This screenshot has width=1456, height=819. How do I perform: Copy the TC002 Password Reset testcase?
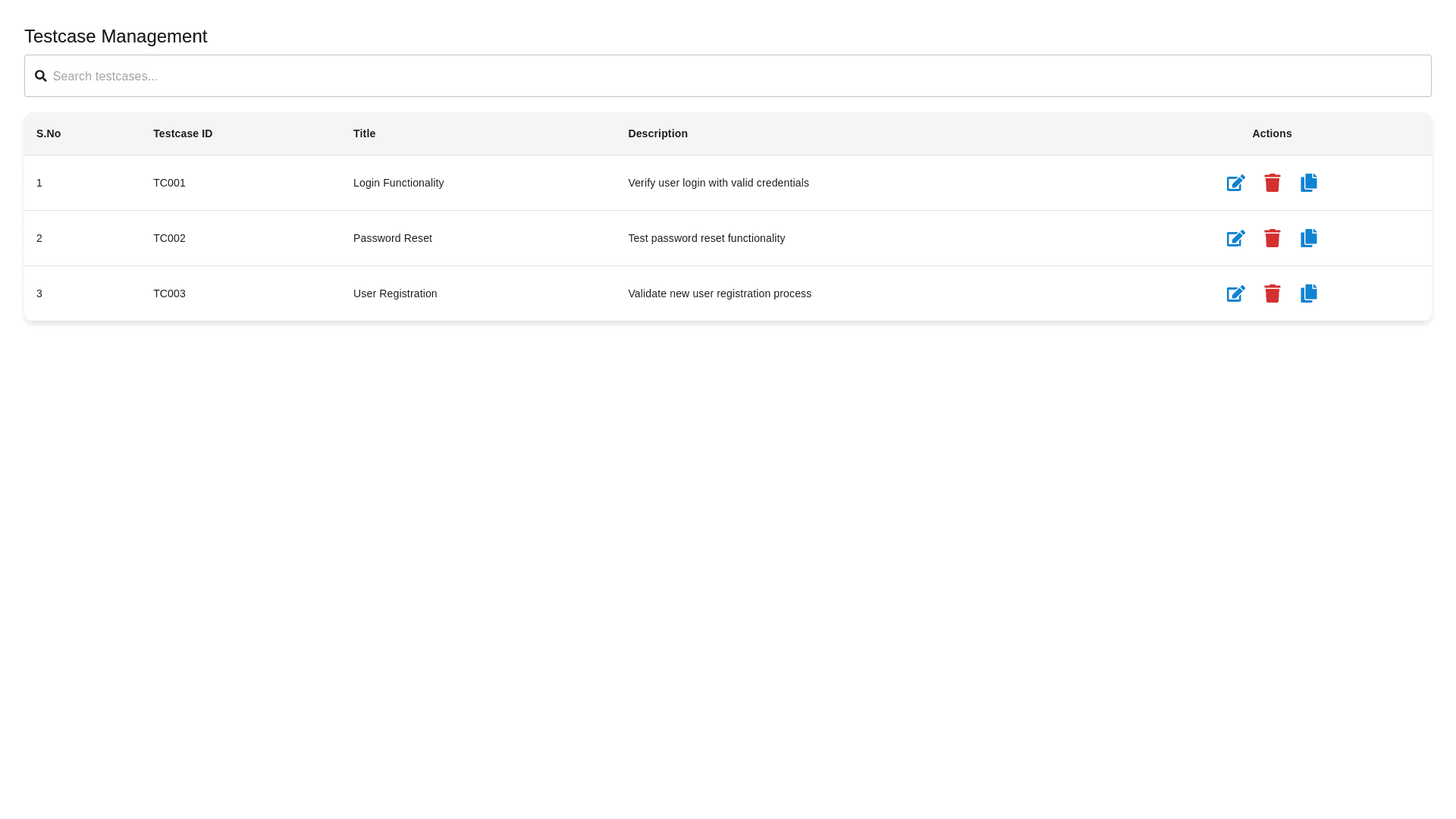[1308, 238]
